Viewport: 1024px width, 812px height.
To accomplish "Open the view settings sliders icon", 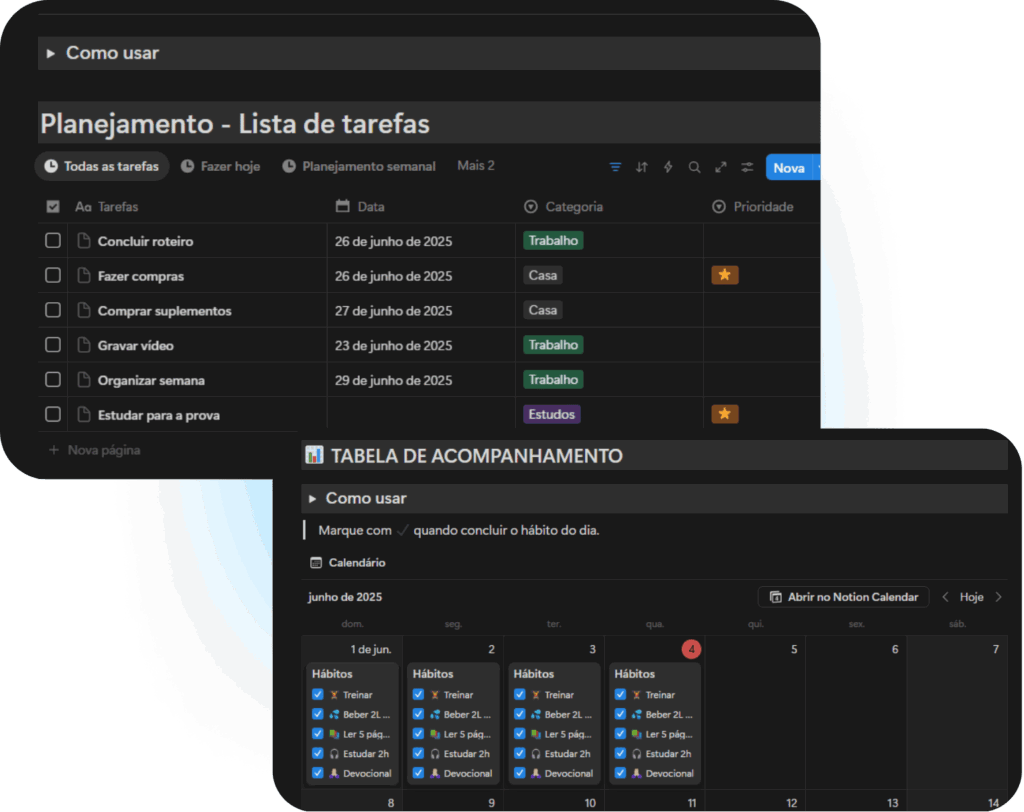I will click(747, 167).
